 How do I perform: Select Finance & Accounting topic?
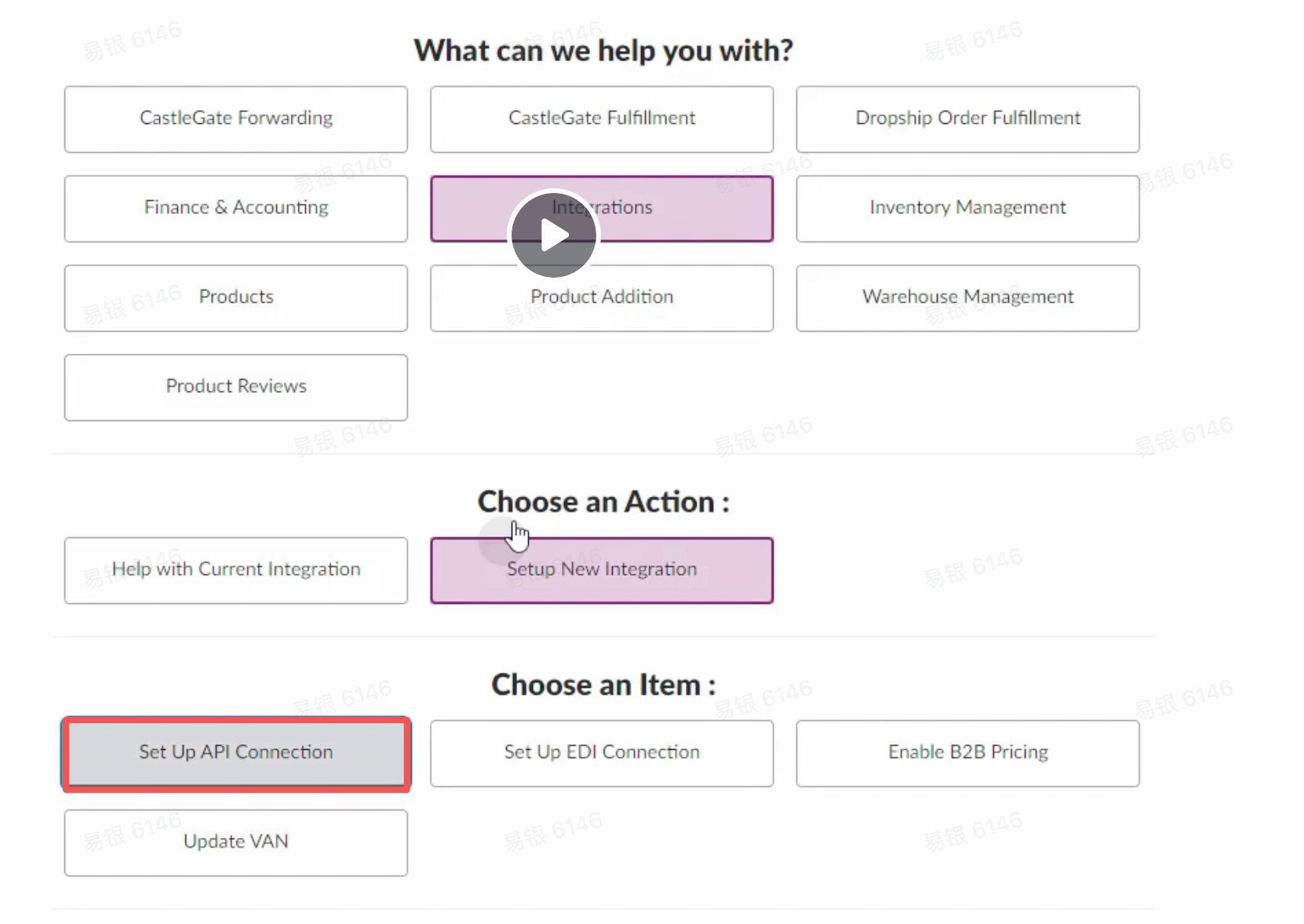coord(235,209)
